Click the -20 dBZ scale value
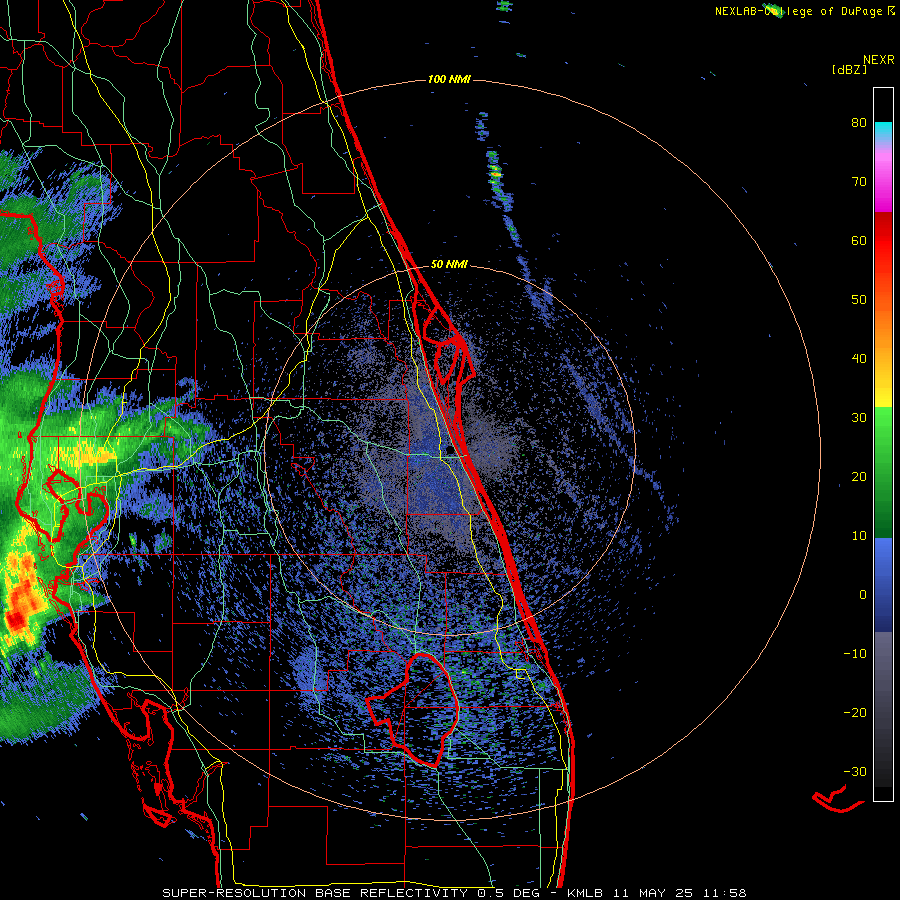The width and height of the screenshot is (900, 900). [x=855, y=712]
